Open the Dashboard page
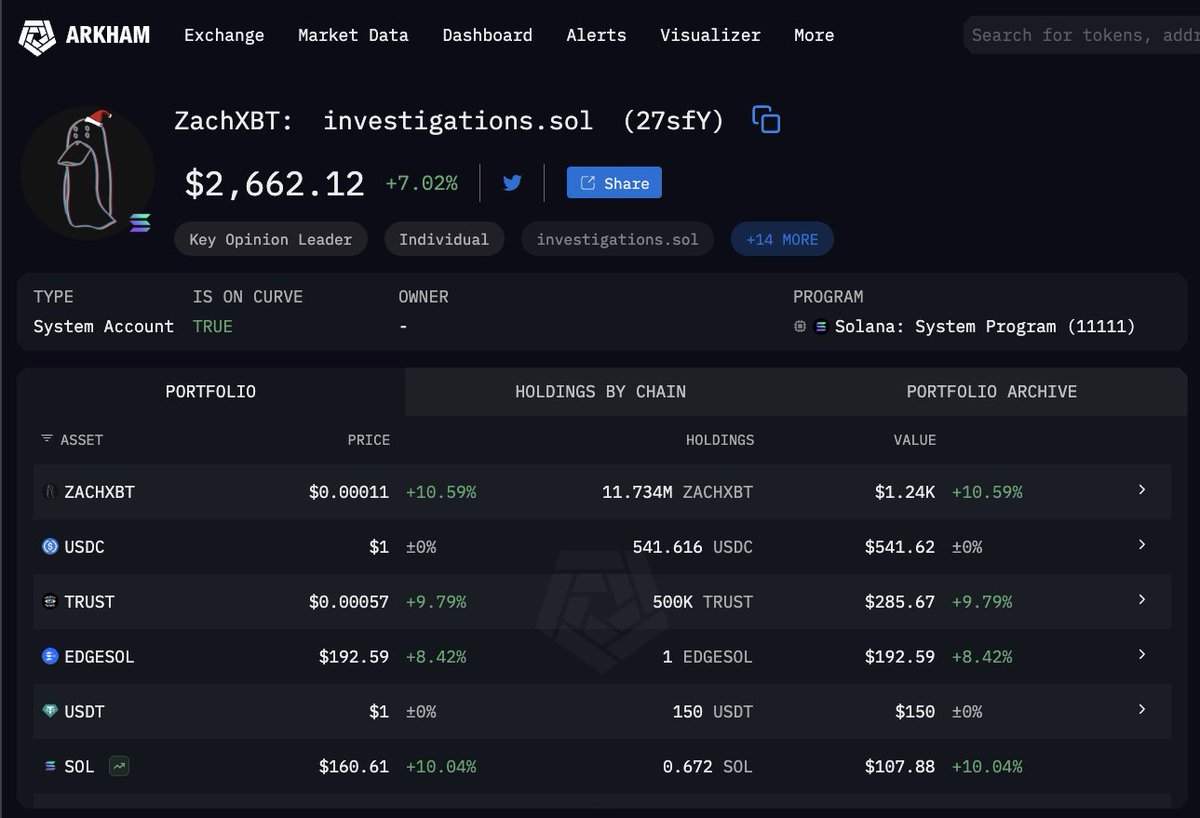This screenshot has width=1200, height=818. [487, 35]
